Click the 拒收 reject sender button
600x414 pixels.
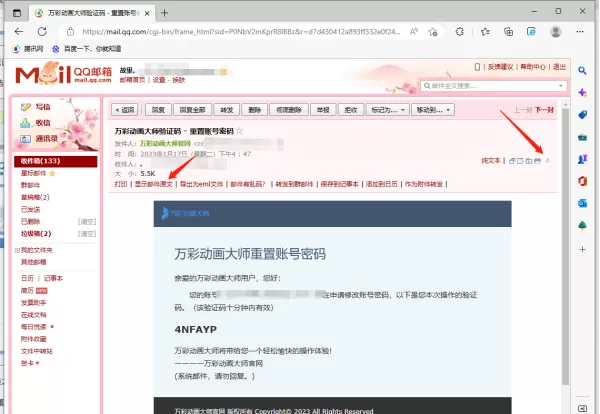click(x=351, y=110)
